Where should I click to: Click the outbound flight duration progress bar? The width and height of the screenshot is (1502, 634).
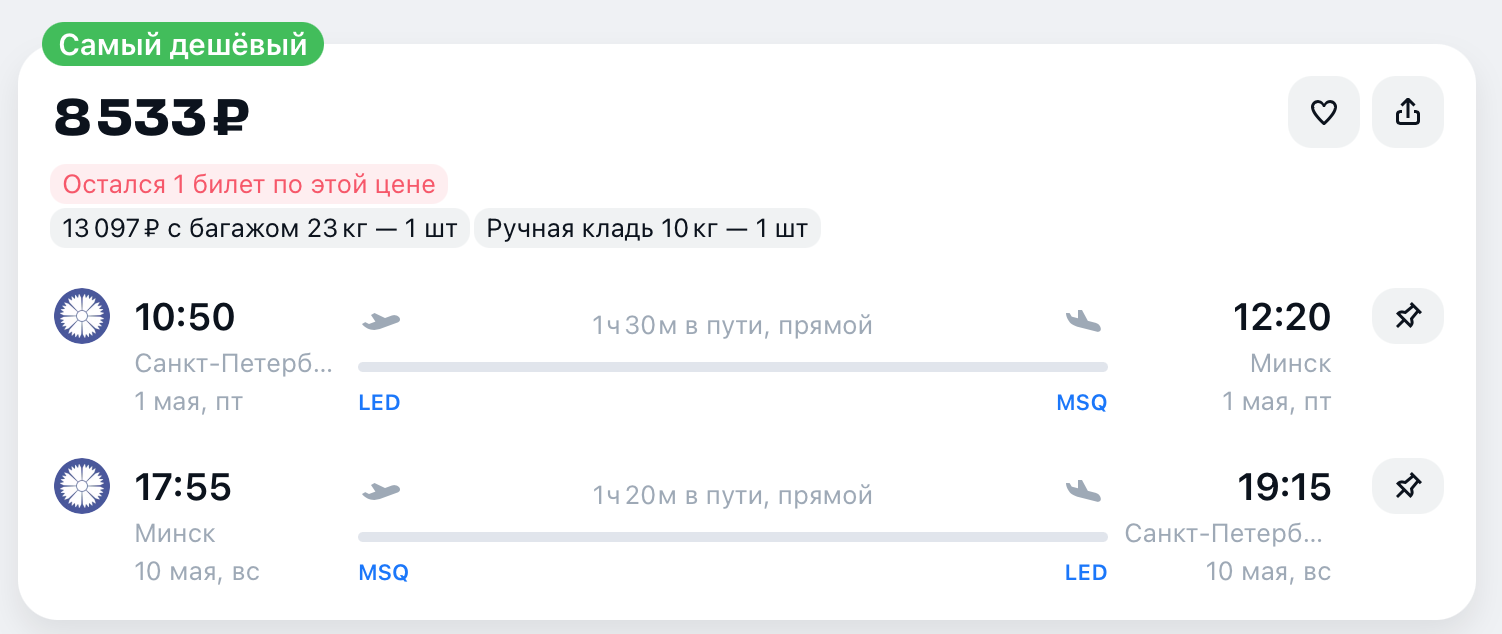pyautogui.click(x=733, y=365)
